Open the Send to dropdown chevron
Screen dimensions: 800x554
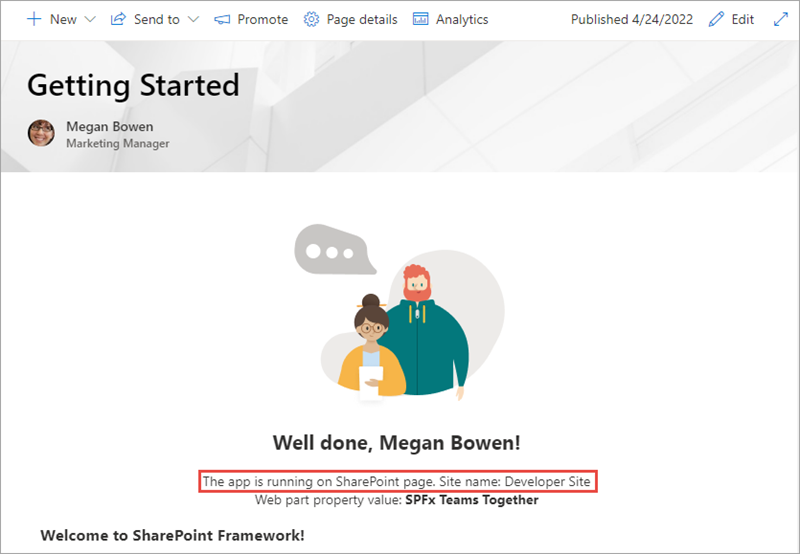[x=193, y=19]
